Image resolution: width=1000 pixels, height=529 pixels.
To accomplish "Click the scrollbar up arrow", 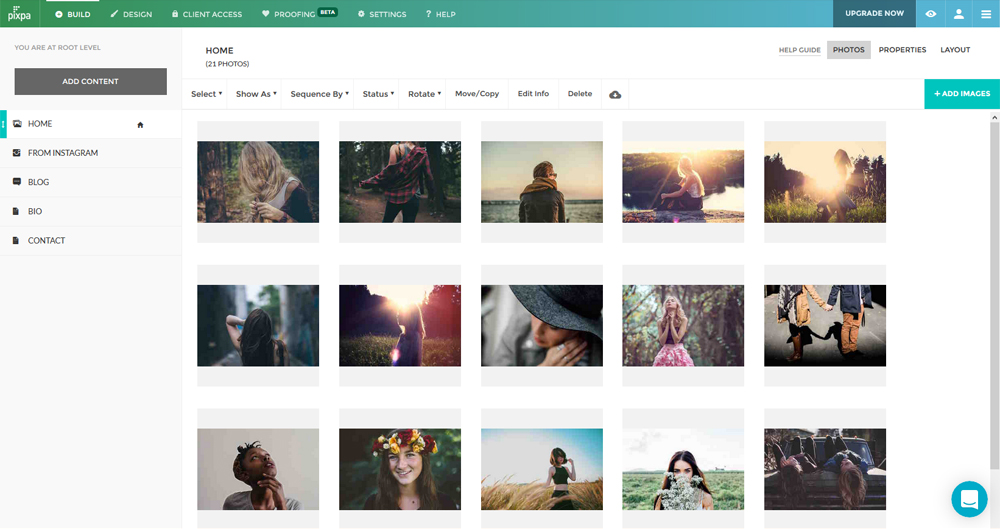I will [994, 117].
